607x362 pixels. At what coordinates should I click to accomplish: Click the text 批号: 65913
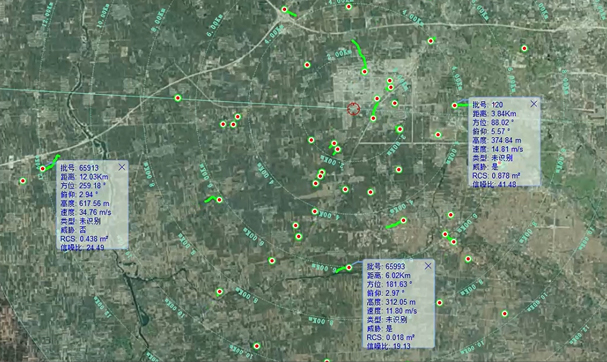click(x=79, y=168)
